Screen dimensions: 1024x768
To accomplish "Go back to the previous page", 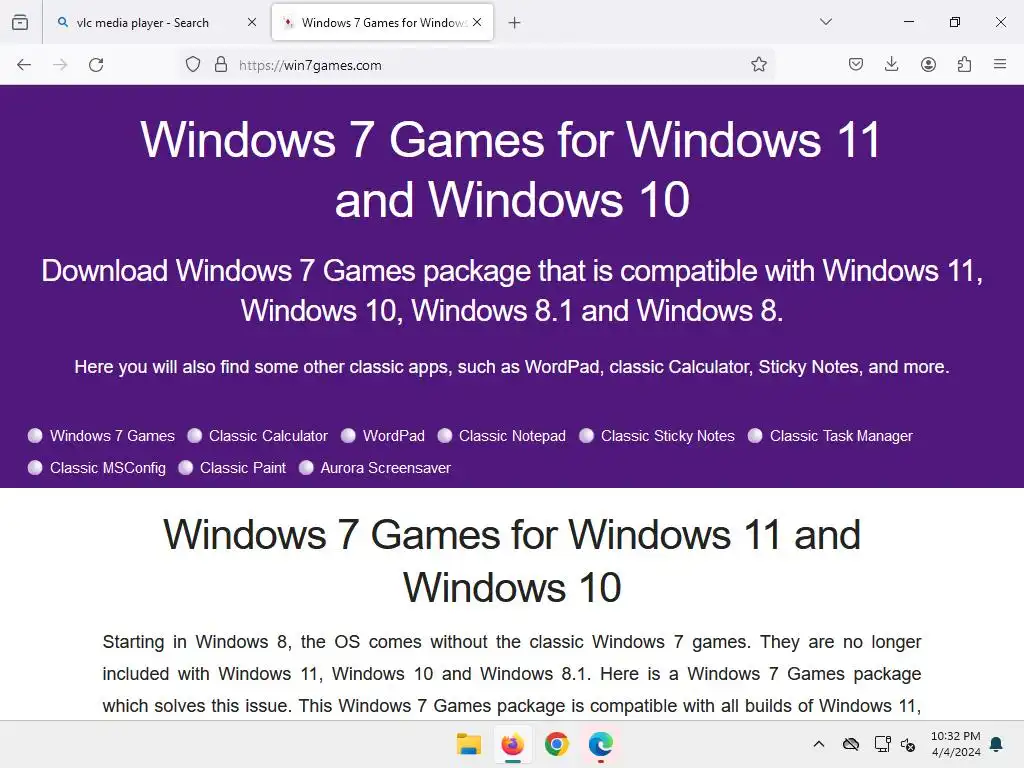I will 24,65.
